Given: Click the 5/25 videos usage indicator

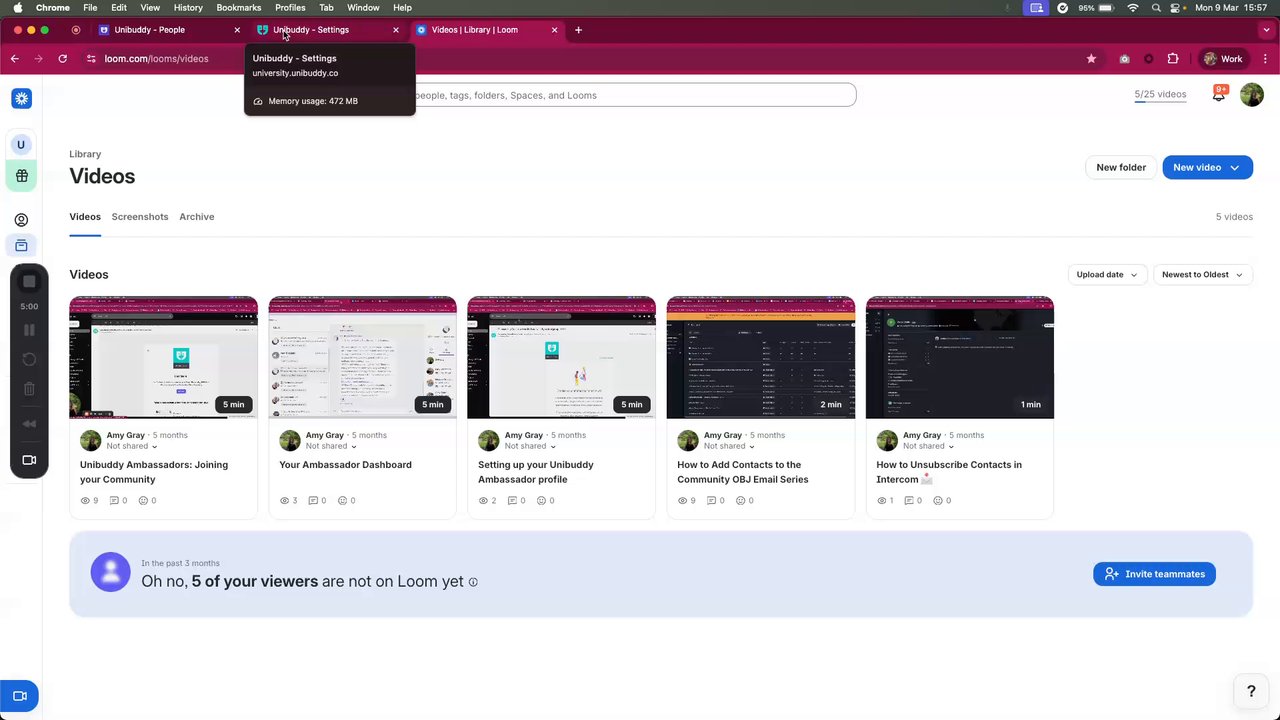Looking at the screenshot, I should [1160, 95].
